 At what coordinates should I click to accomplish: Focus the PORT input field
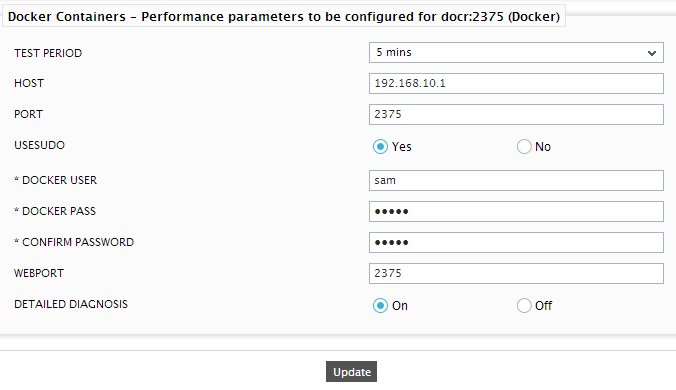(x=516, y=115)
